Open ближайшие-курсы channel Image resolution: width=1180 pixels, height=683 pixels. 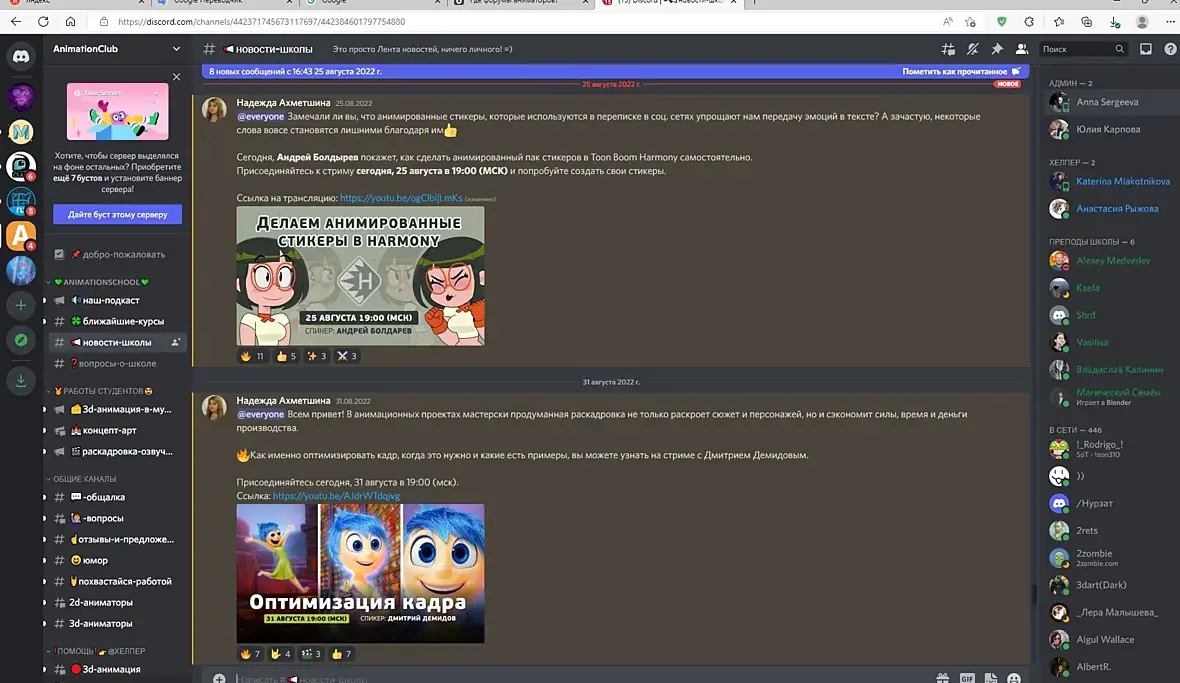pyautogui.click(x=117, y=321)
